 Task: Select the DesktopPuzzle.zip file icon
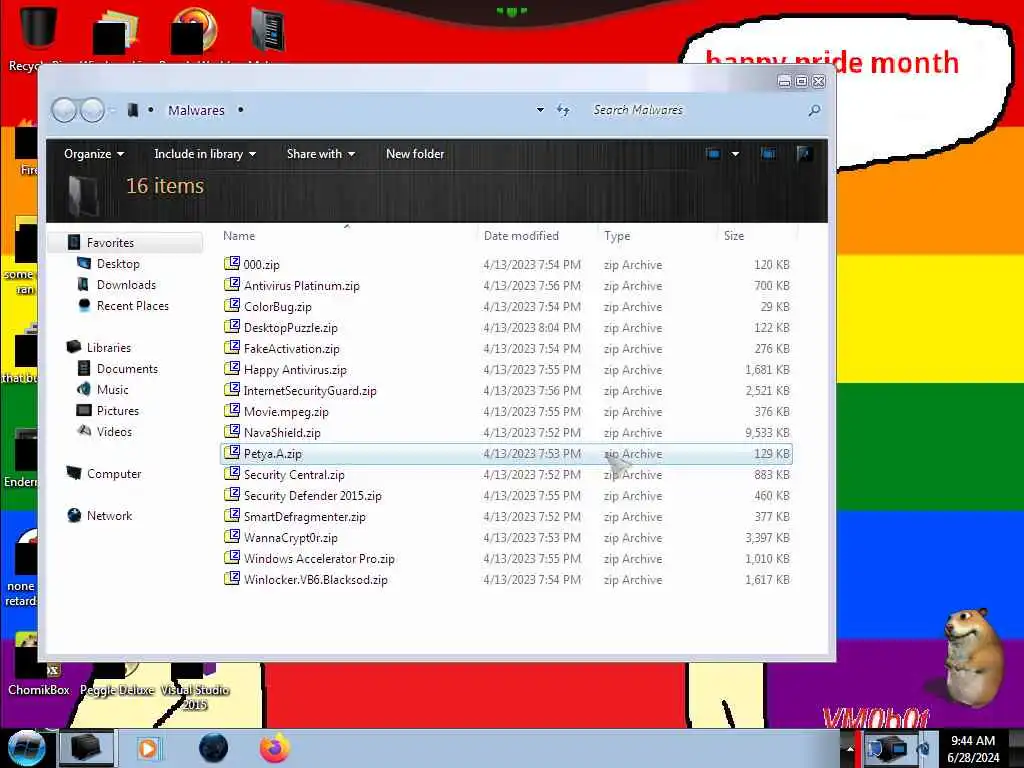[232, 327]
